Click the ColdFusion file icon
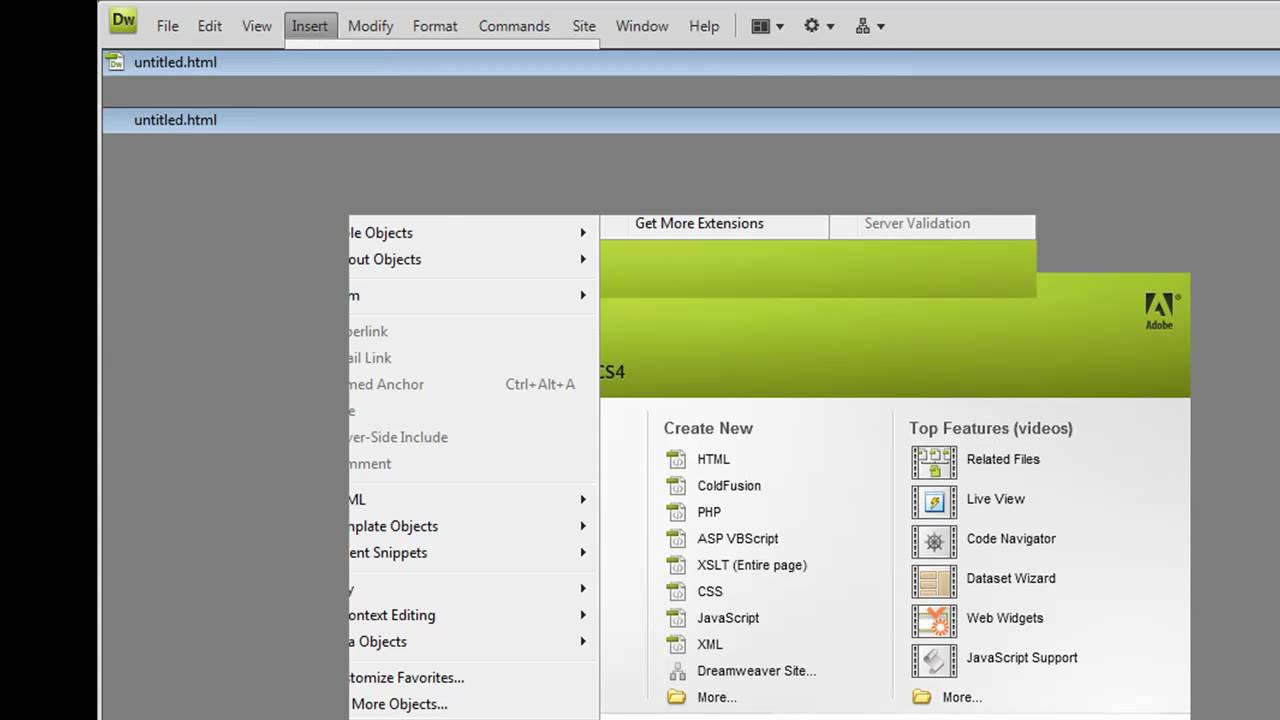Viewport: 1280px width, 720px height. (677, 486)
